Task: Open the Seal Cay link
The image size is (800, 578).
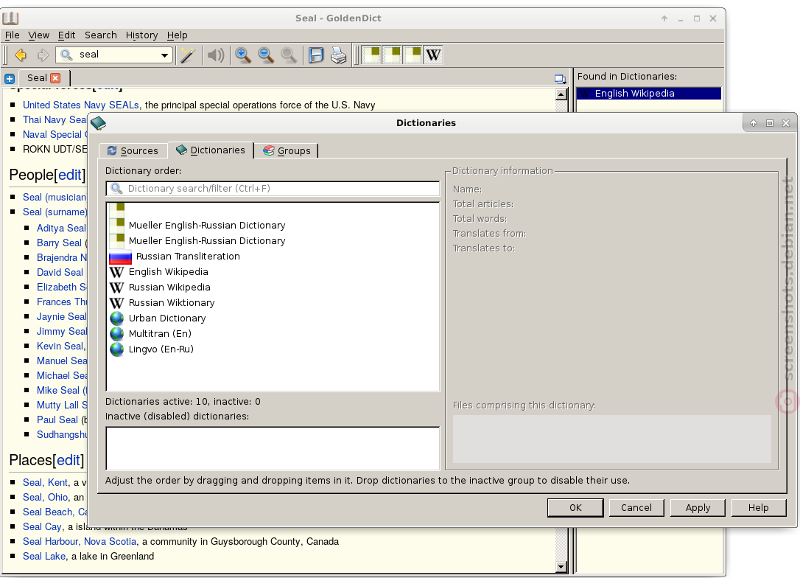Action: [x=42, y=527]
